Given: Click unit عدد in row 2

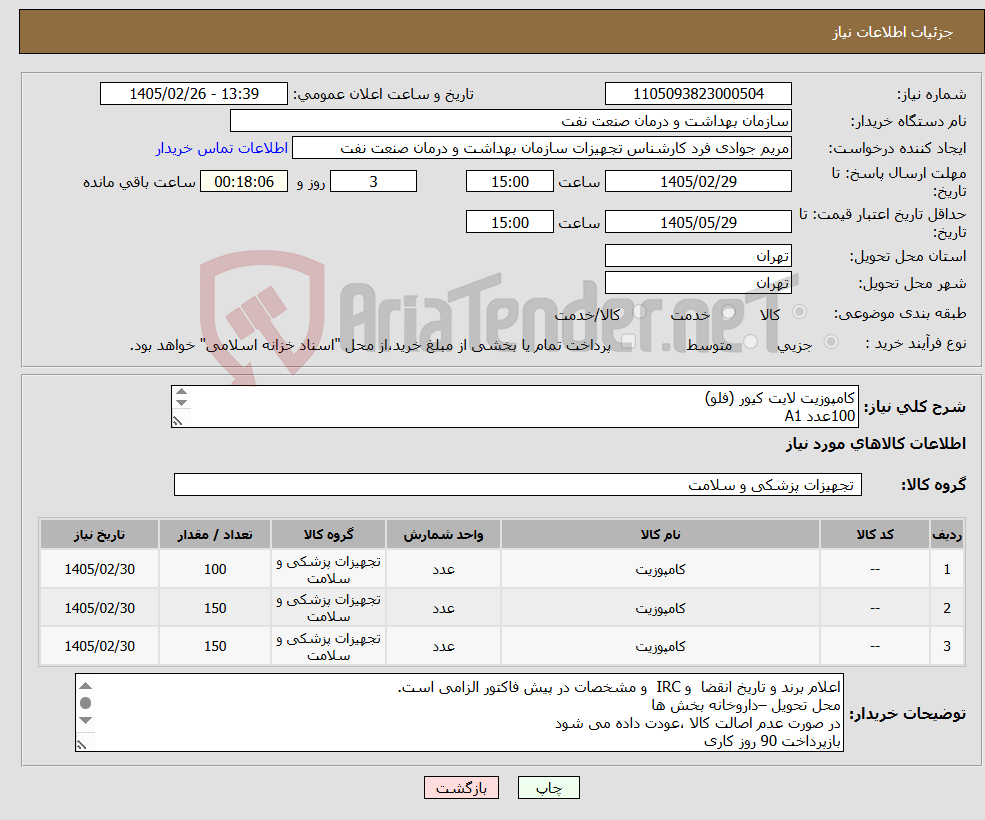Looking at the screenshot, I should tap(443, 608).
